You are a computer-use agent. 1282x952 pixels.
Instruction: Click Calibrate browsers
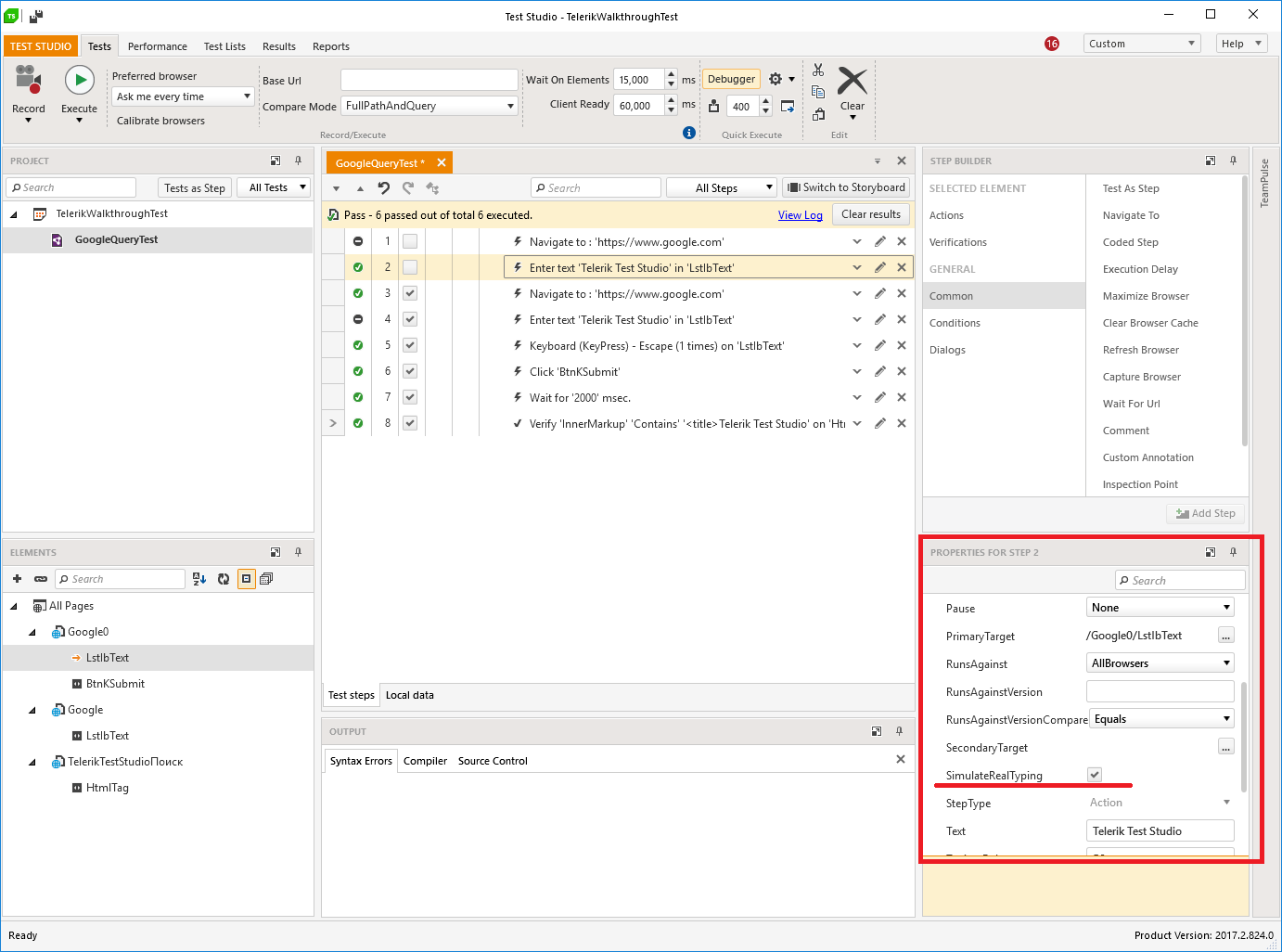(160, 121)
